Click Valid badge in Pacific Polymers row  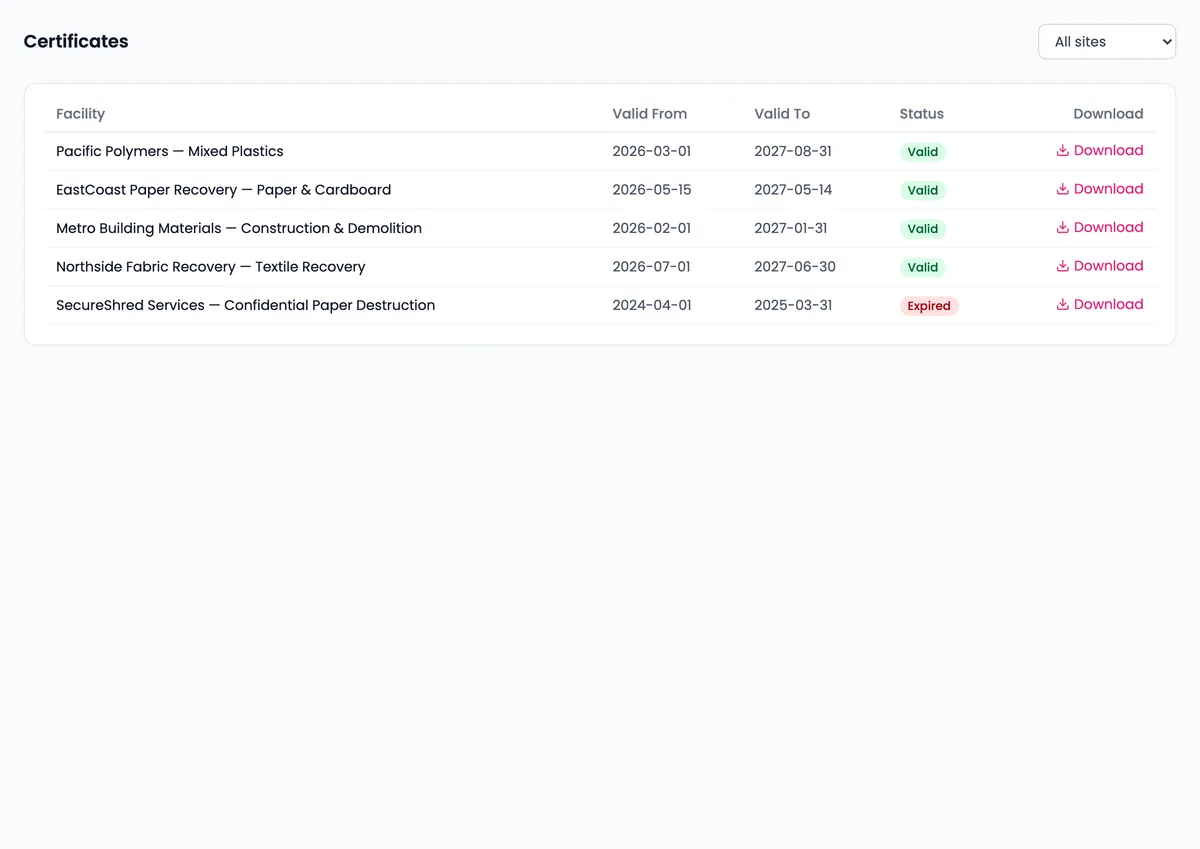point(922,152)
